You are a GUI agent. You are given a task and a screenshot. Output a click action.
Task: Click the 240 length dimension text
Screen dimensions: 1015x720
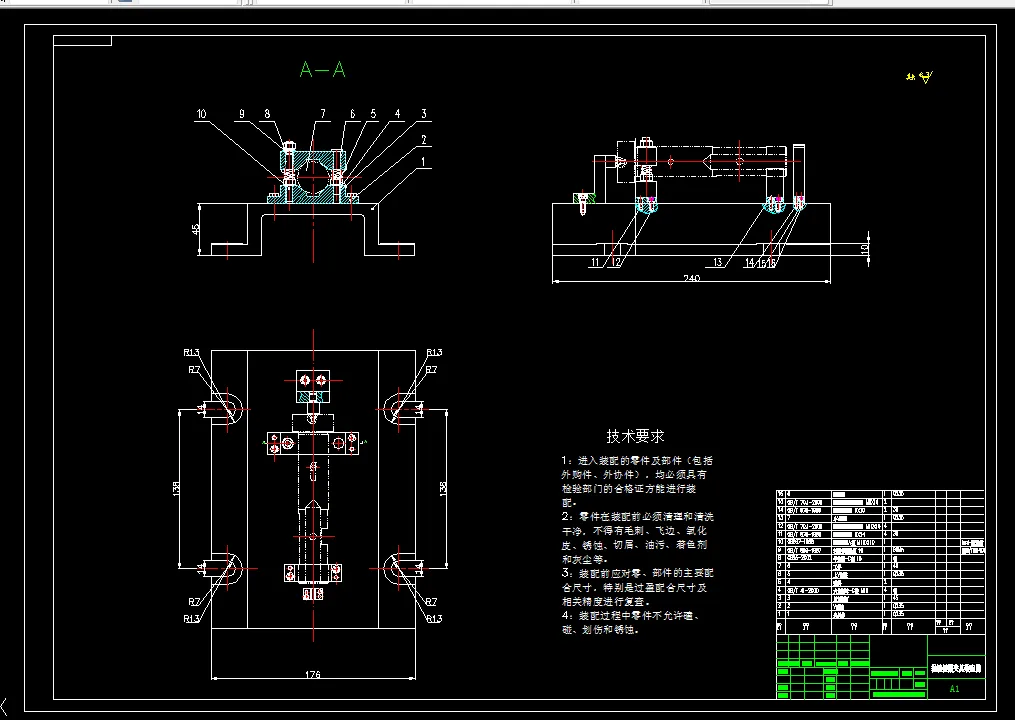691,278
